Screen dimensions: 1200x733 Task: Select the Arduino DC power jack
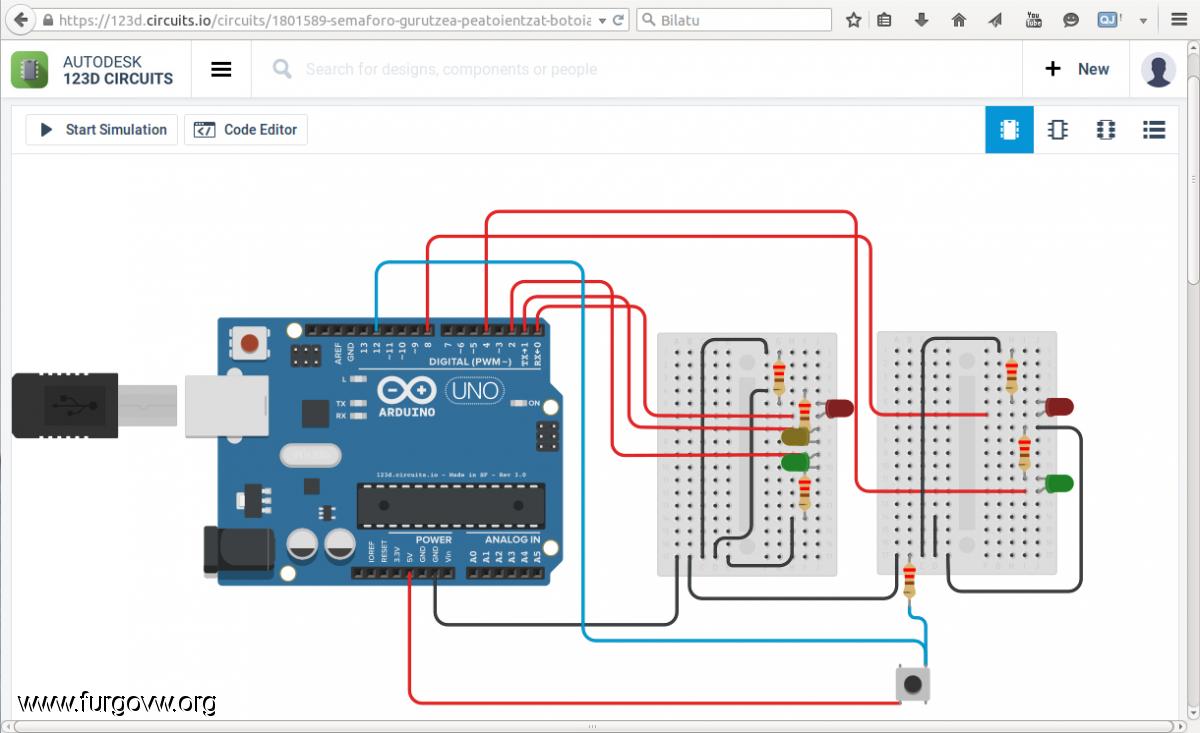[239, 552]
